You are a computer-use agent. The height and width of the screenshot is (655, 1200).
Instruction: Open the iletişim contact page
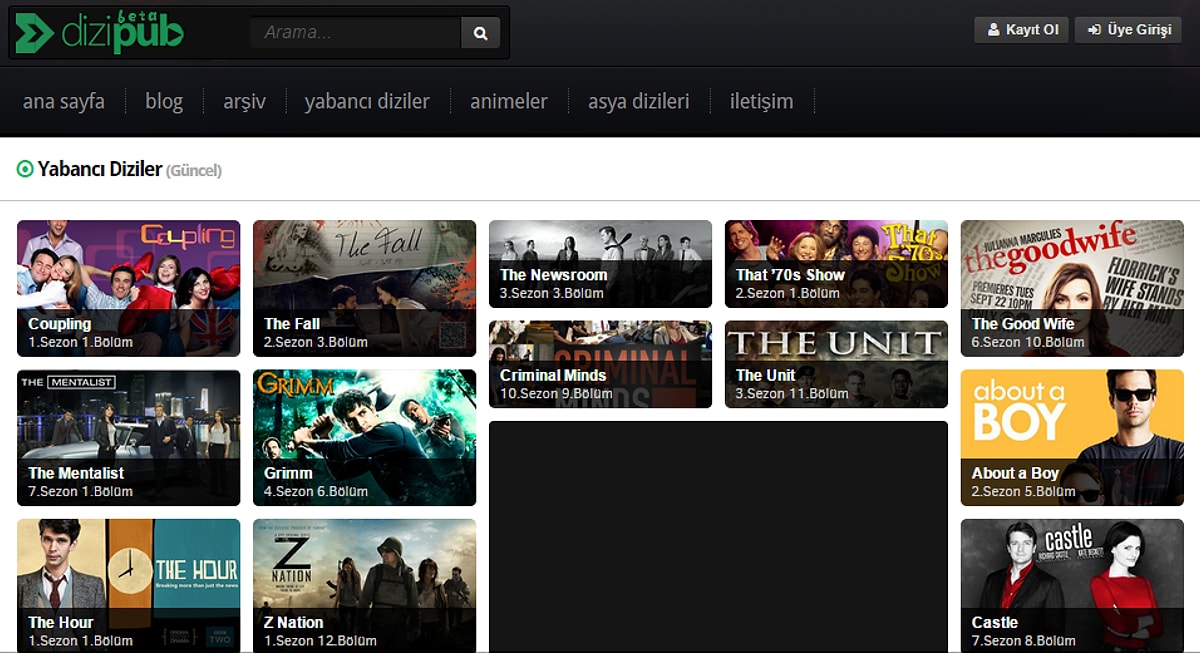[x=761, y=101]
